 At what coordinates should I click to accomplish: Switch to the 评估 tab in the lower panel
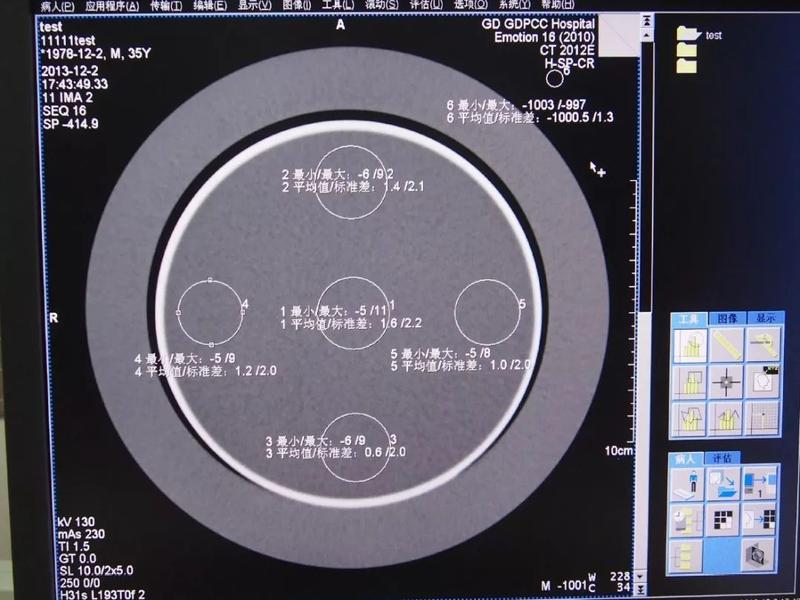(722, 458)
